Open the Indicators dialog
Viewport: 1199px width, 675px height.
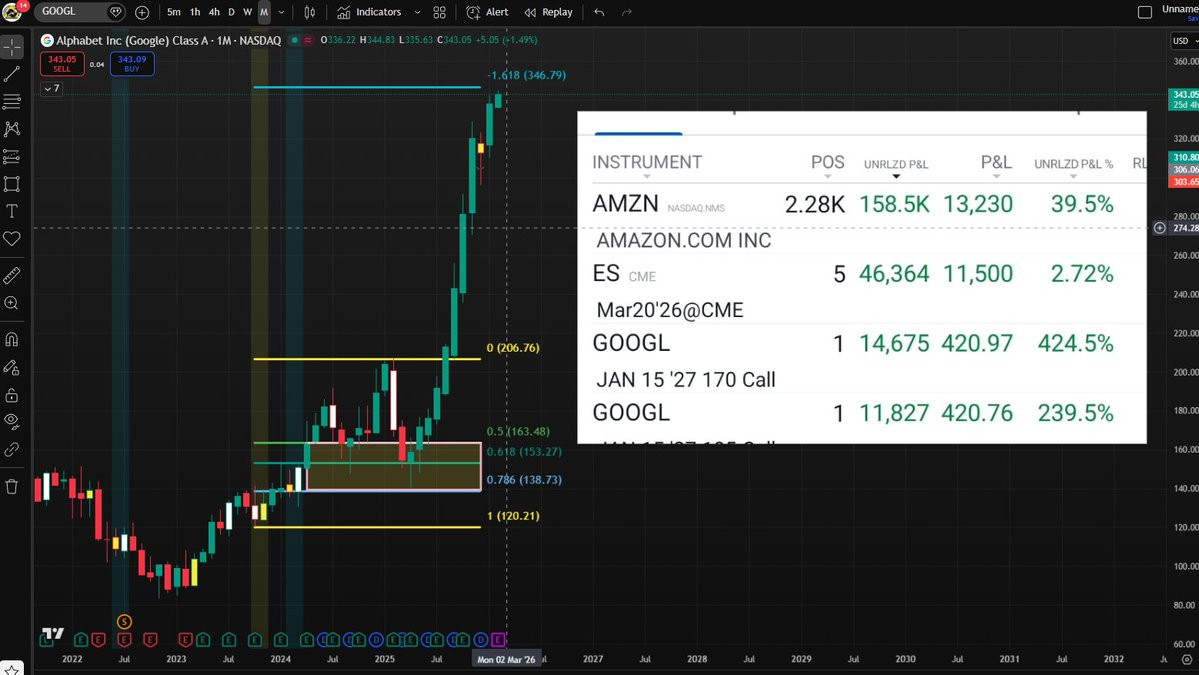(369, 12)
